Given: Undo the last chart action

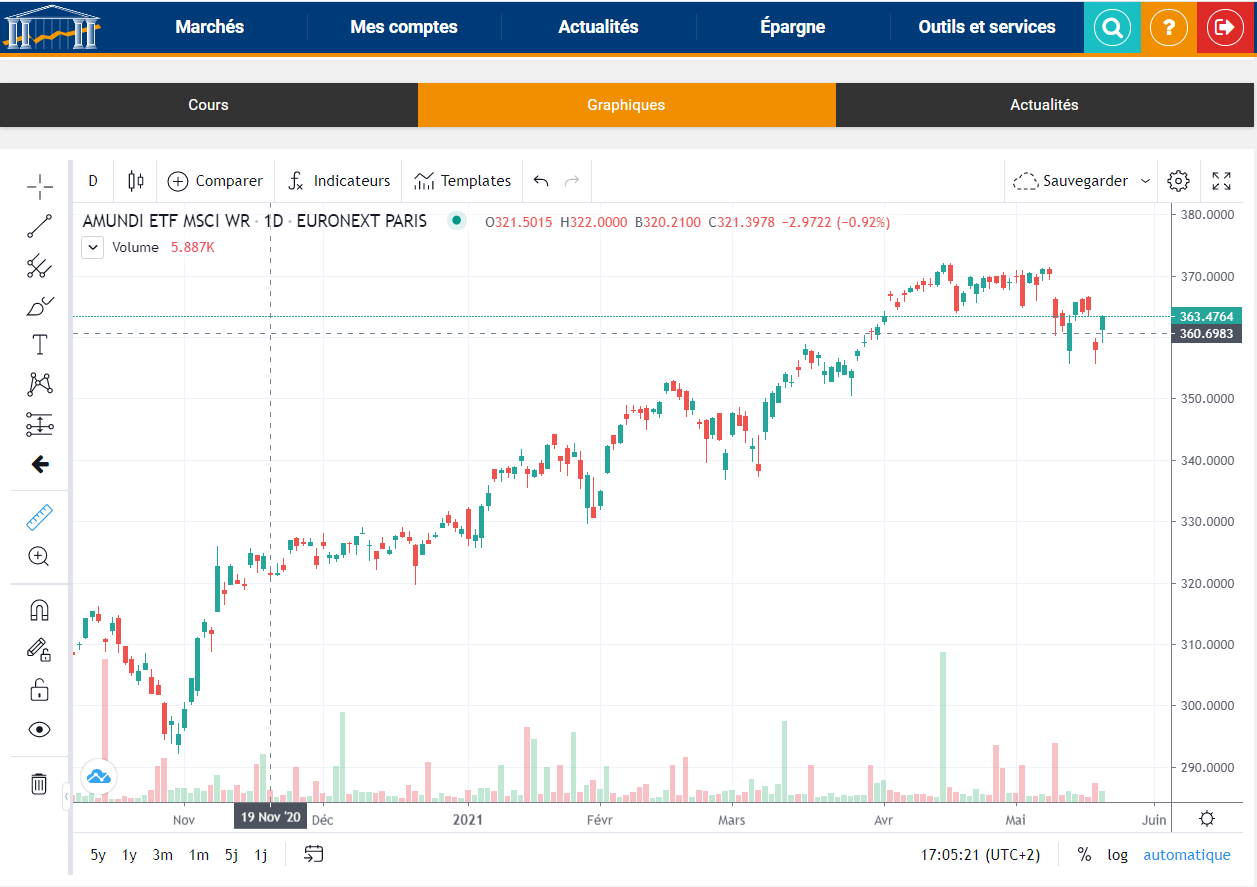Looking at the screenshot, I should [x=541, y=181].
